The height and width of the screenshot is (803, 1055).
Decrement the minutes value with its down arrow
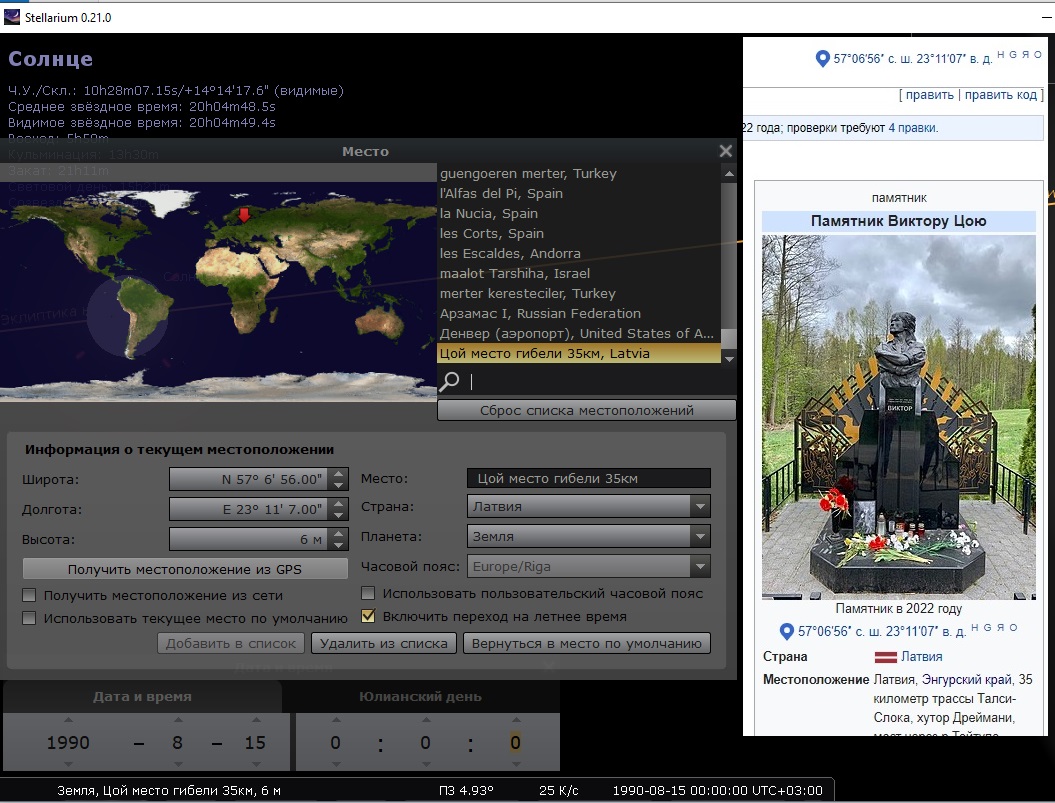[x=426, y=764]
